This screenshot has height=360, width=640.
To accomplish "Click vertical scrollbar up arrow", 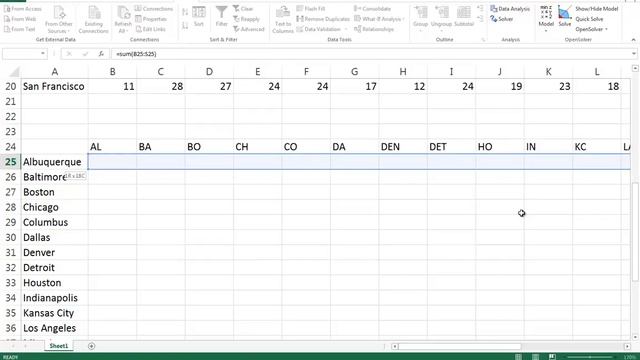I will tap(635, 68).
